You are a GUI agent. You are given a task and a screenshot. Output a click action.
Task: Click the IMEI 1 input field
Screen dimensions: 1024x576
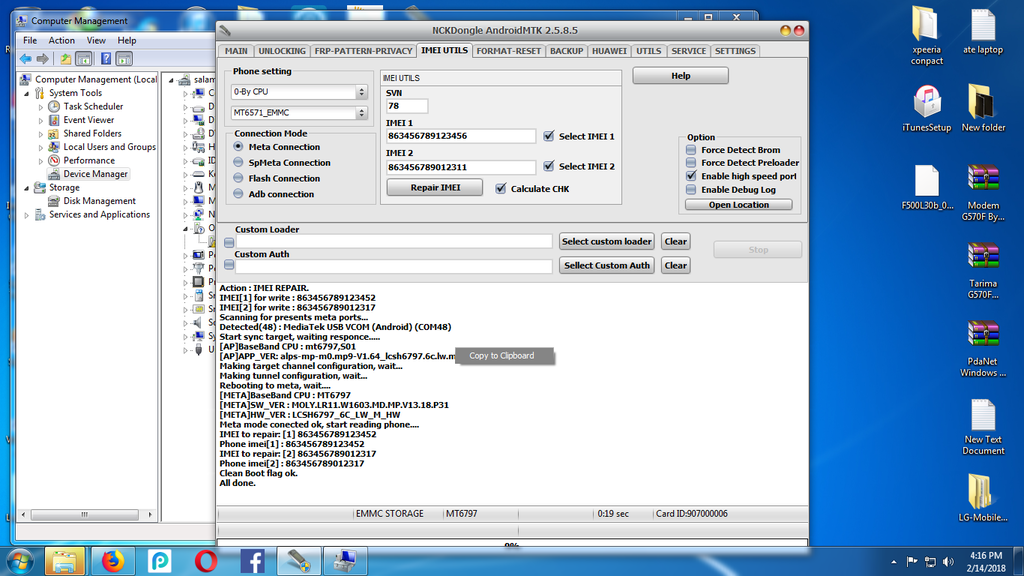tap(461, 136)
